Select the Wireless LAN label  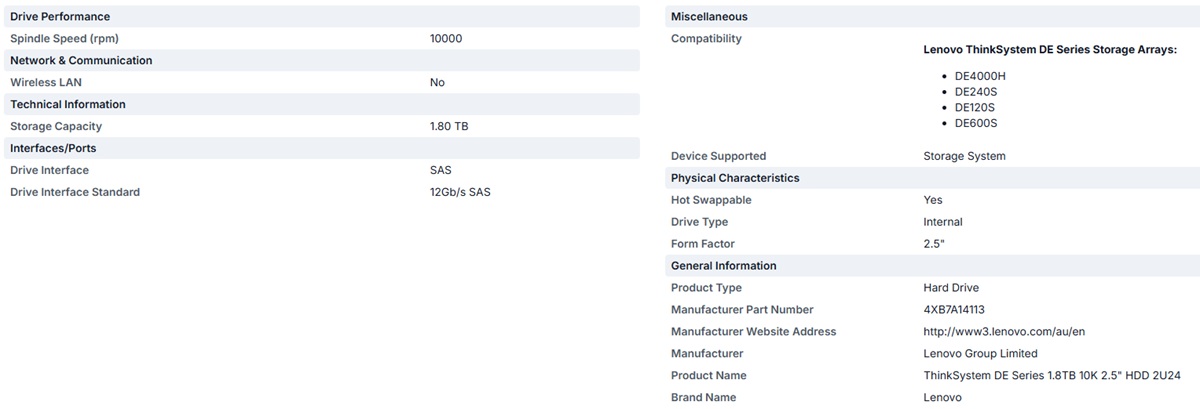tap(46, 83)
